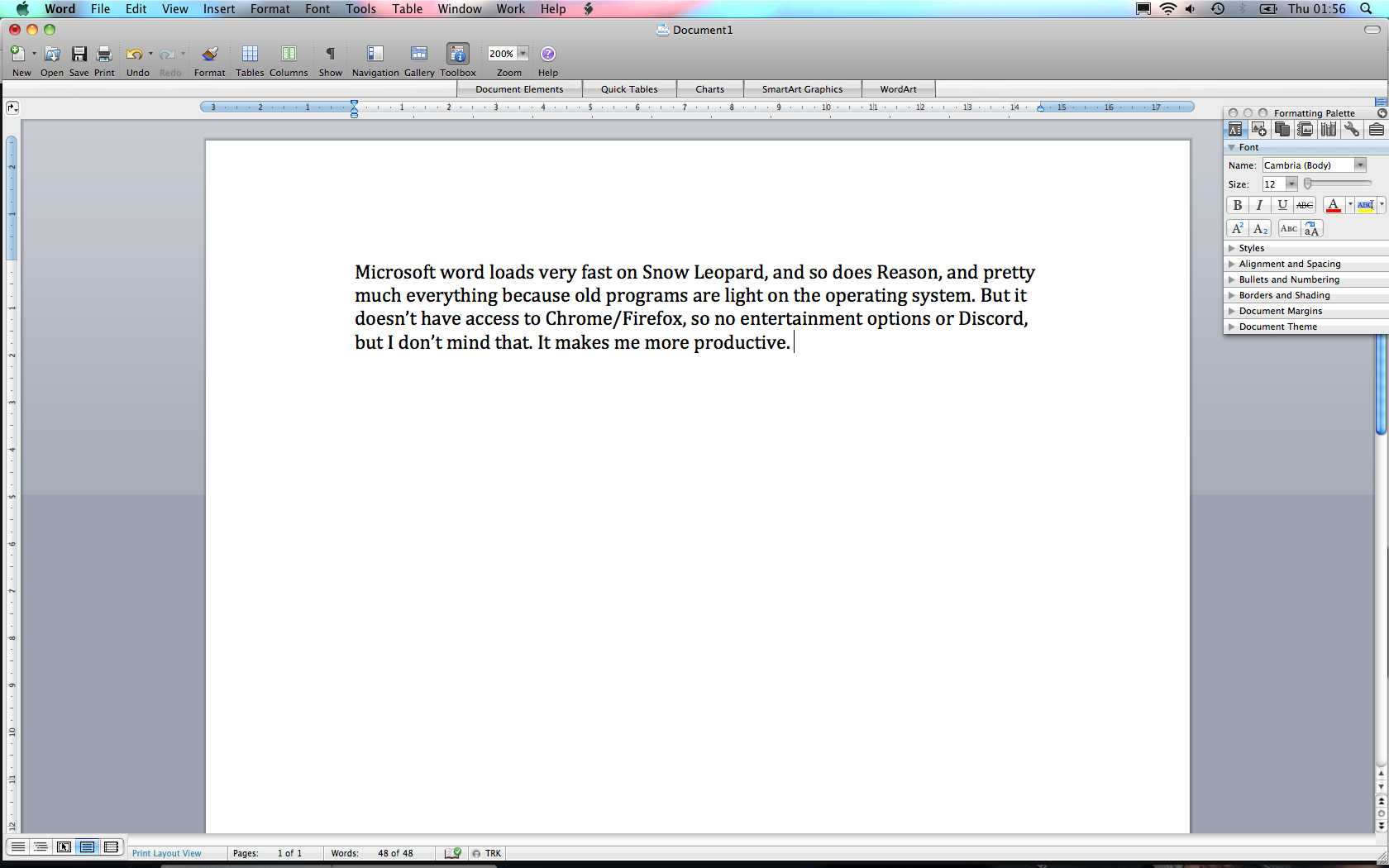
Task: Toggle bold formatting
Action: click(1238, 205)
